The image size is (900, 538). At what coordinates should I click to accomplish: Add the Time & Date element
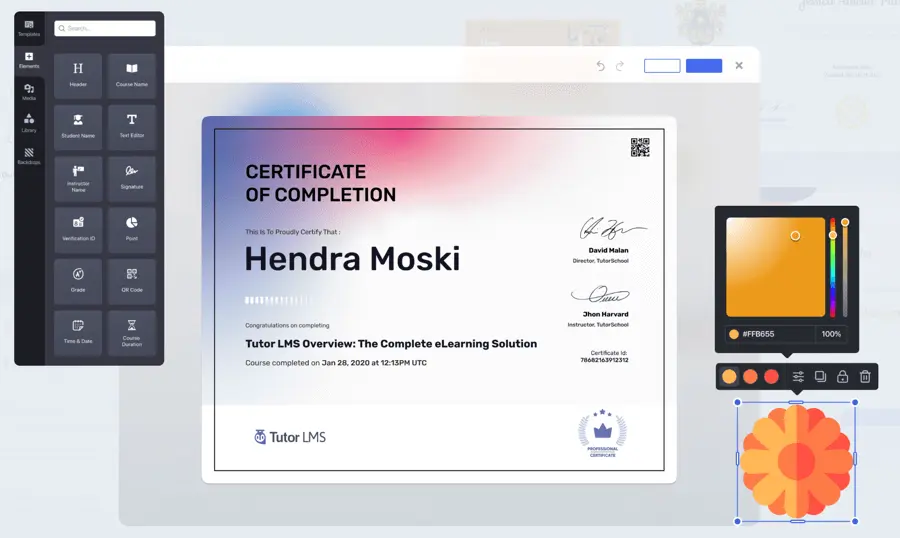click(78, 332)
